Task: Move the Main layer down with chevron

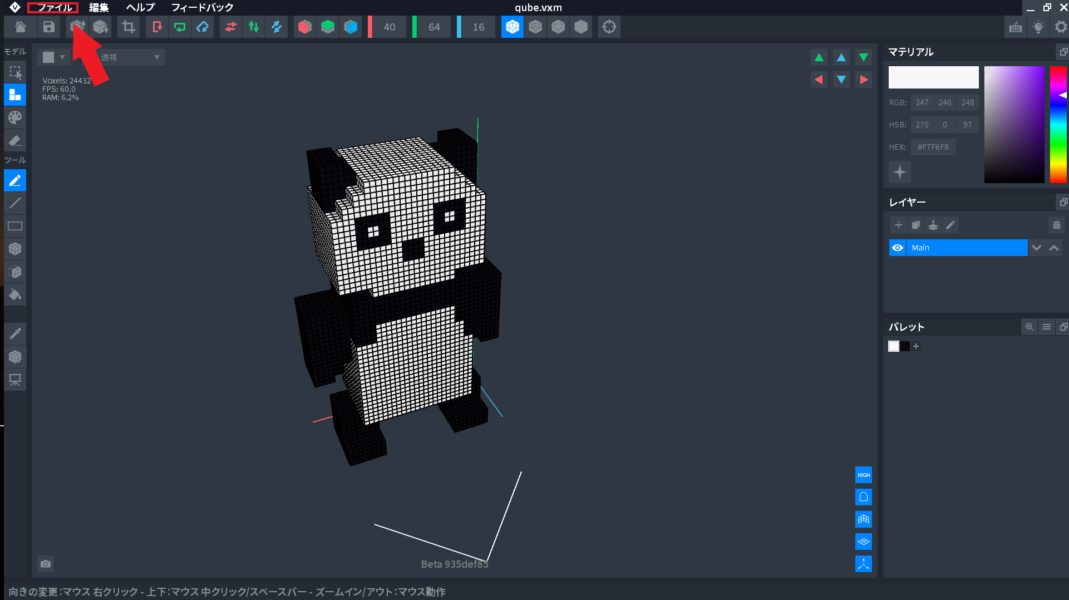Action: (x=1036, y=248)
